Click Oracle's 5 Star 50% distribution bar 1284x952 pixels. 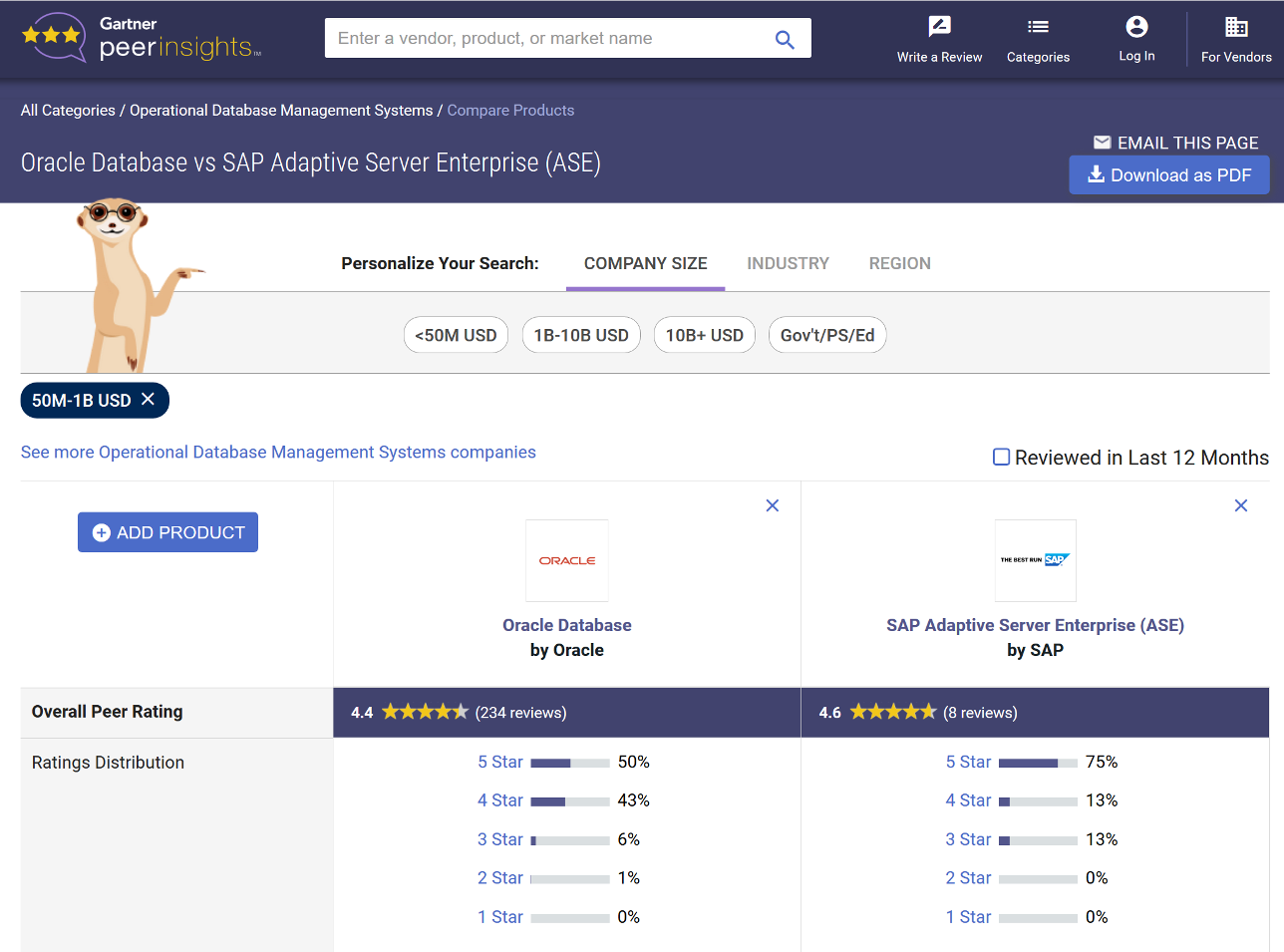pos(570,763)
